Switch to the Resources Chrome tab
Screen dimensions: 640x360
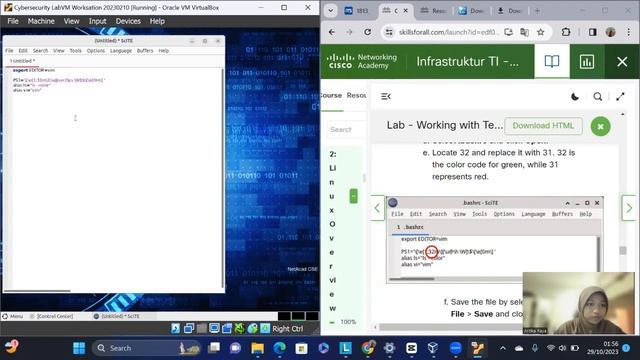point(433,11)
